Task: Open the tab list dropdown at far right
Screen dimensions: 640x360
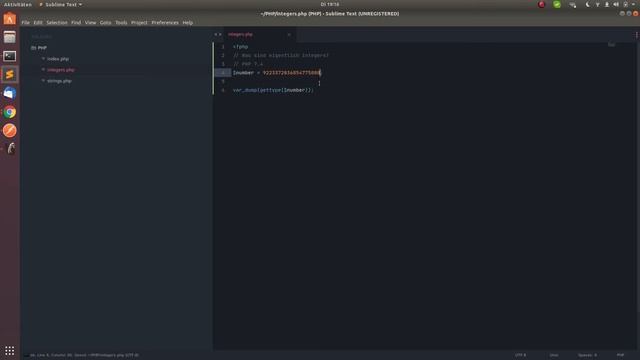Action: (636, 35)
